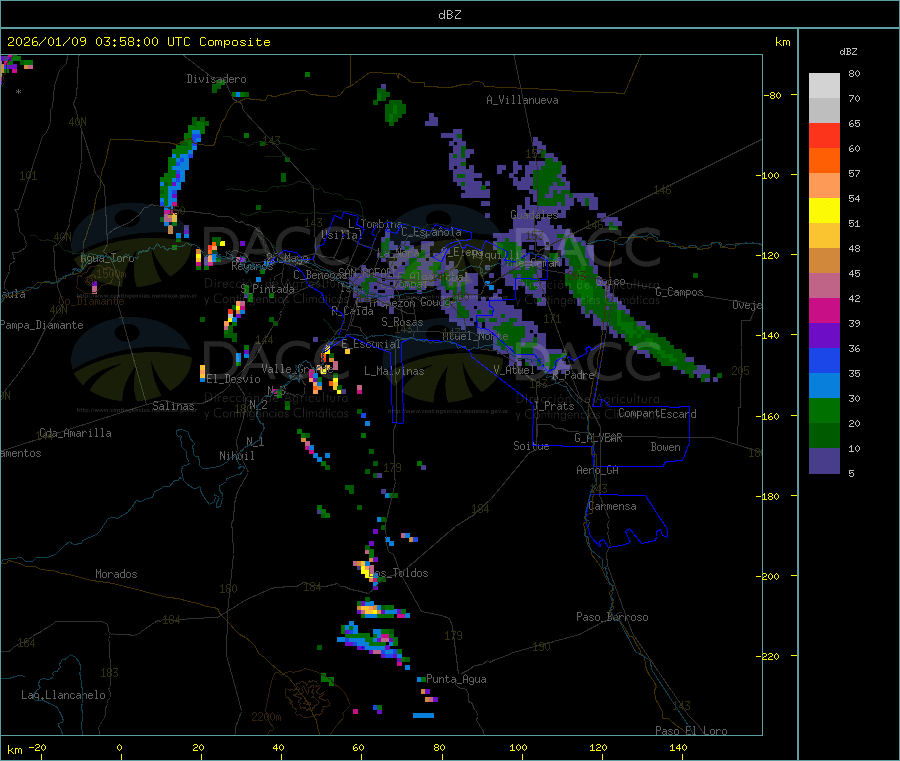Click the Salinas map label
Viewport: 900px width, 761px height.
(x=176, y=406)
